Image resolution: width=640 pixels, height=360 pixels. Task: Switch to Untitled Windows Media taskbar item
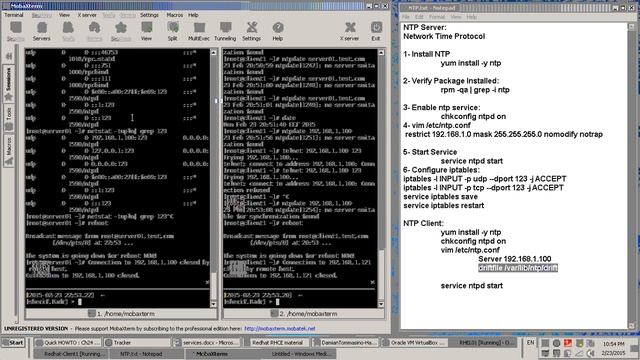(300, 354)
